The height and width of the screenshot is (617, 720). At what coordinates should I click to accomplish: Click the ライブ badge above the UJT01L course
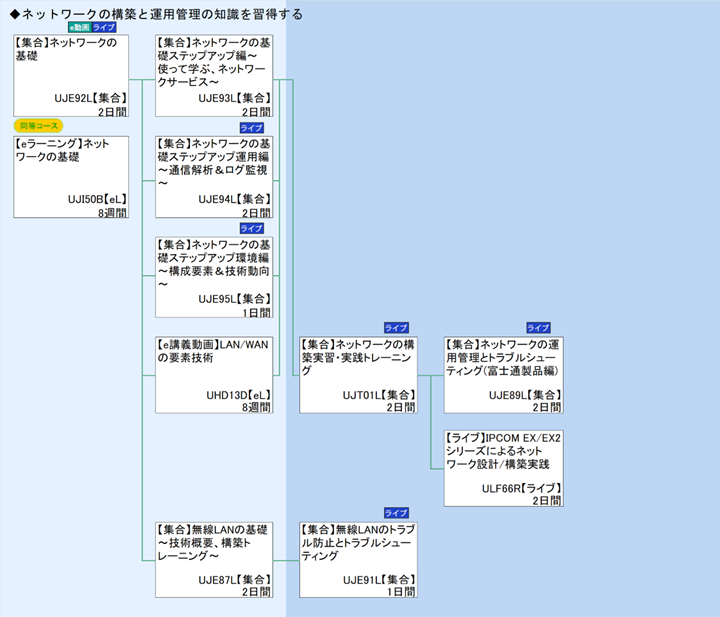[396, 328]
